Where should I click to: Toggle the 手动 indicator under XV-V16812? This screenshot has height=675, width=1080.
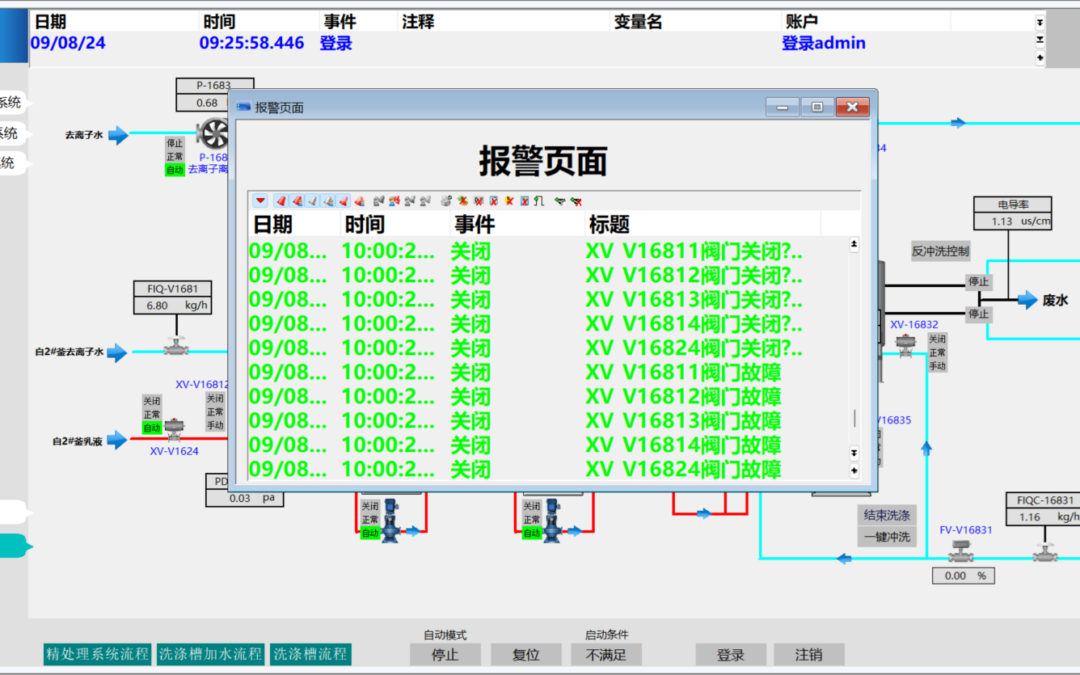pos(215,425)
